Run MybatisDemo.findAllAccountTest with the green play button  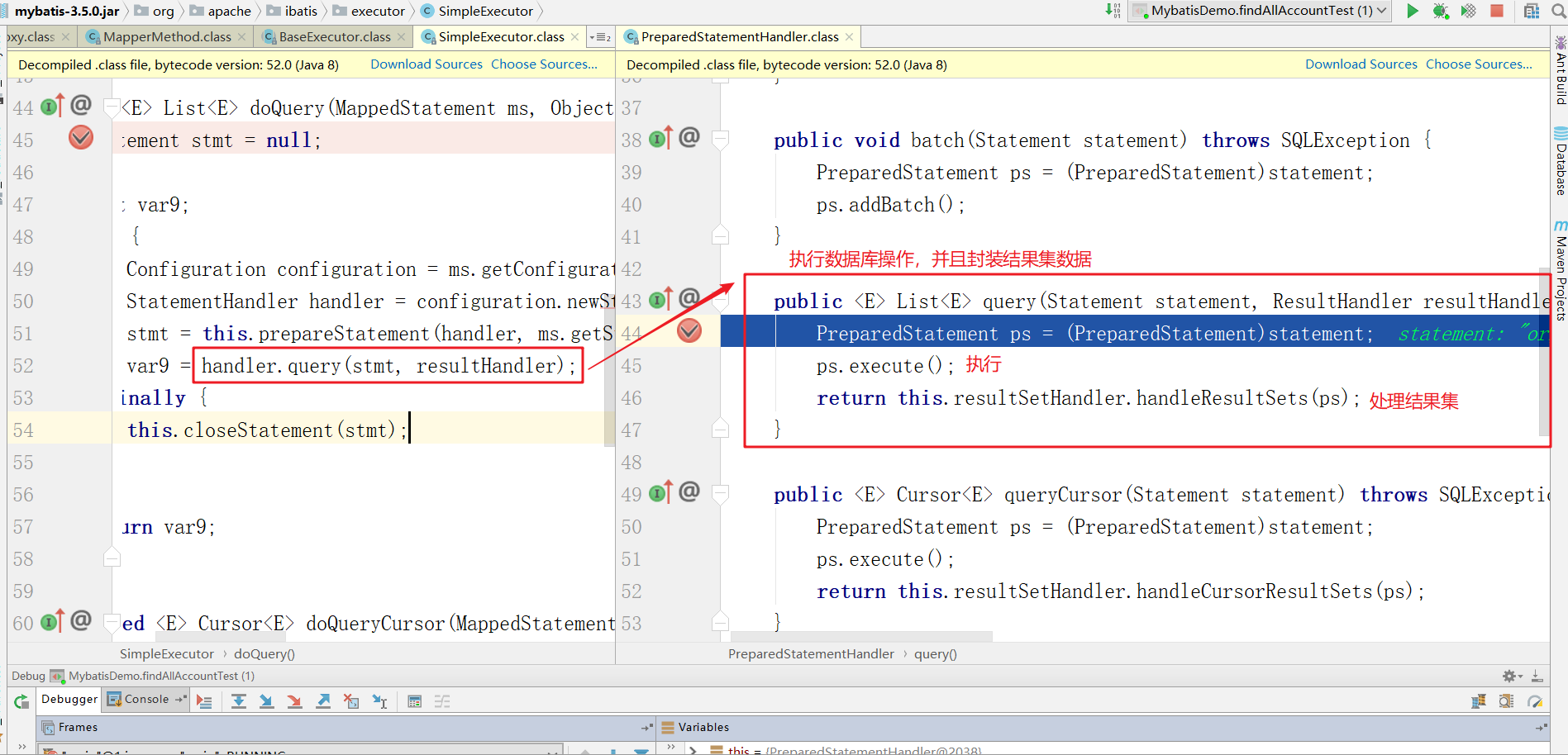click(x=1413, y=11)
